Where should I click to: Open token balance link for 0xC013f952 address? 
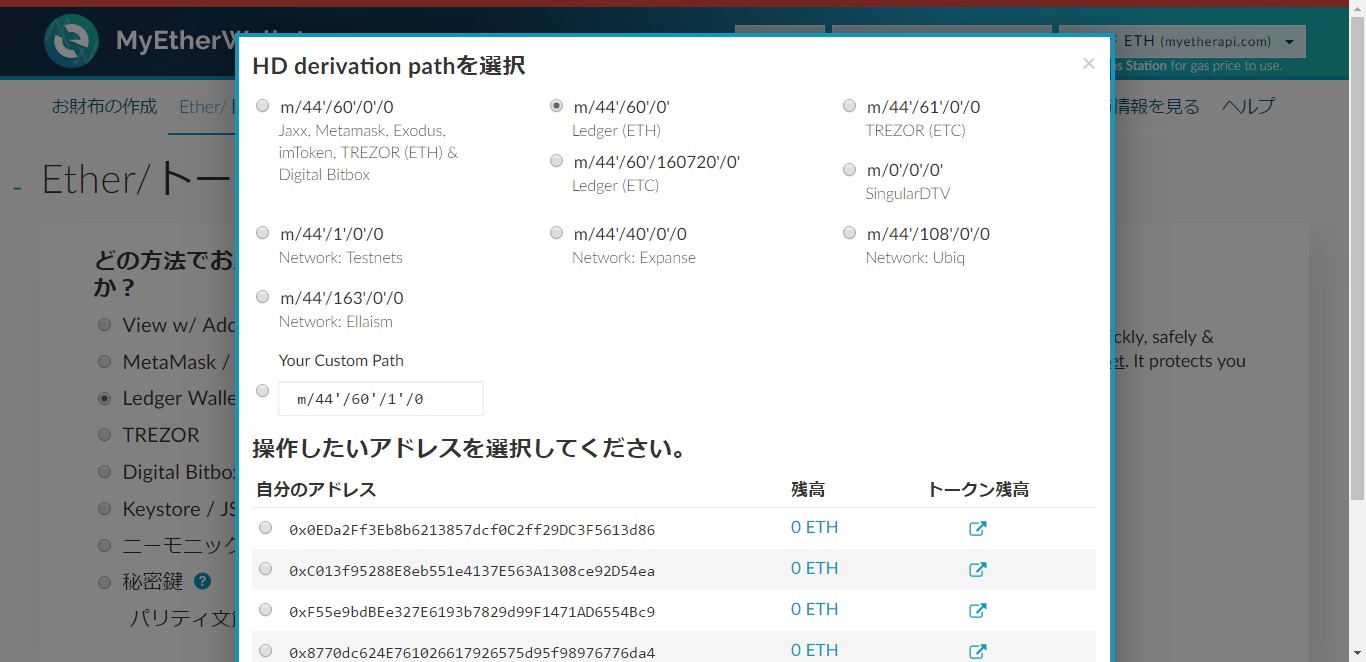[978, 570]
